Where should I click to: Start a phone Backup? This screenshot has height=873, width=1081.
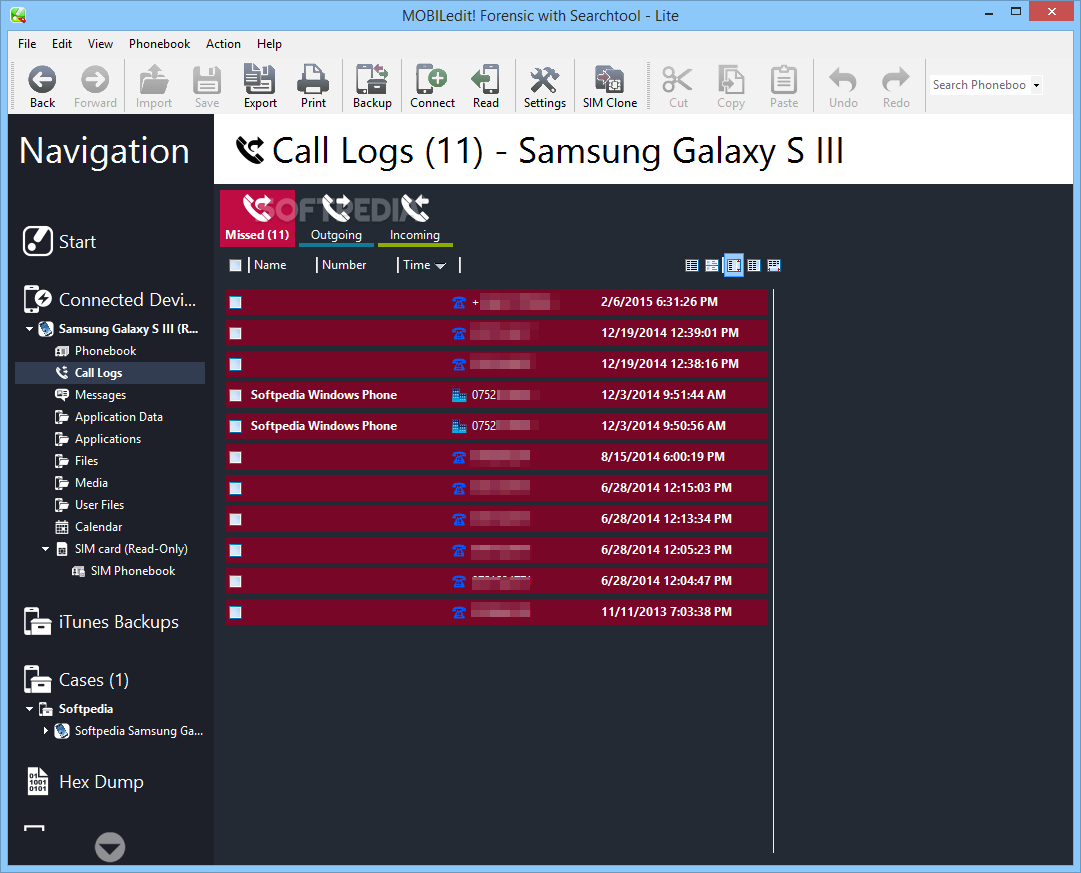coord(372,86)
